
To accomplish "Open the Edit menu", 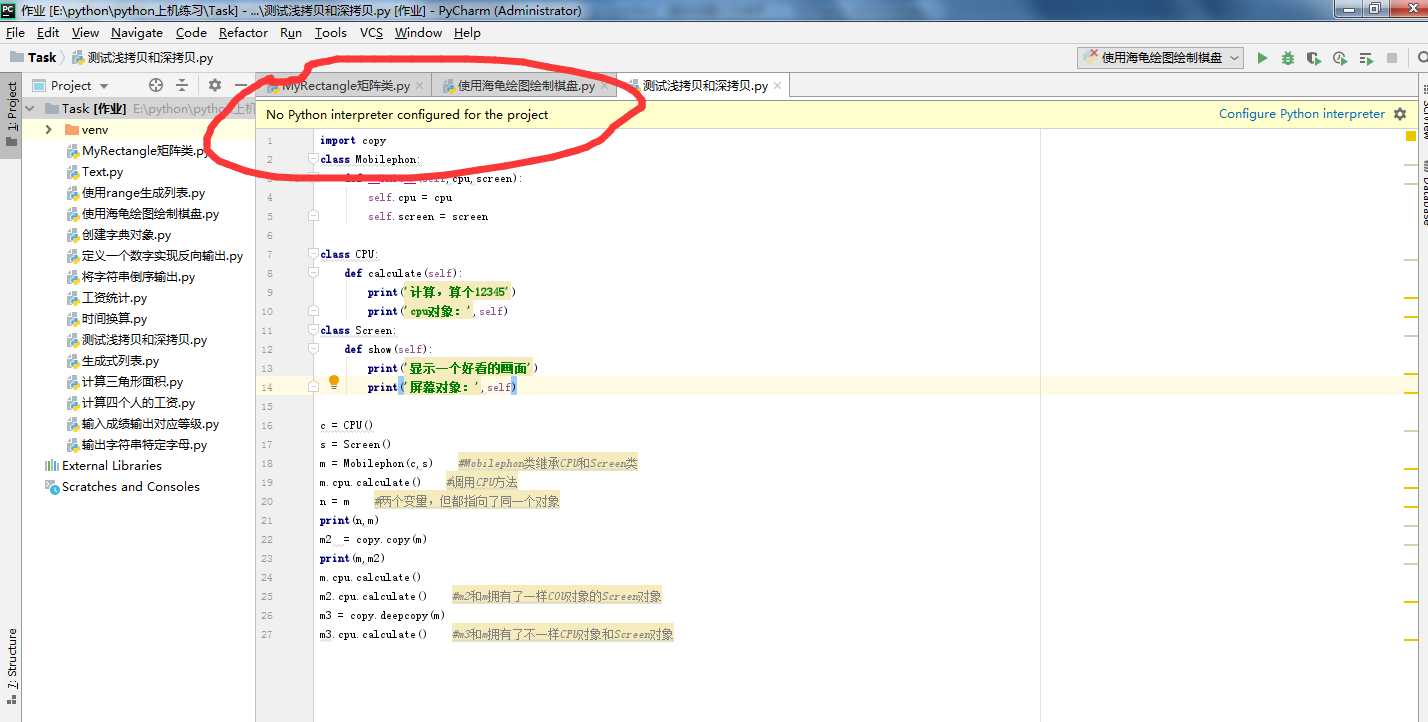I will click(x=48, y=32).
